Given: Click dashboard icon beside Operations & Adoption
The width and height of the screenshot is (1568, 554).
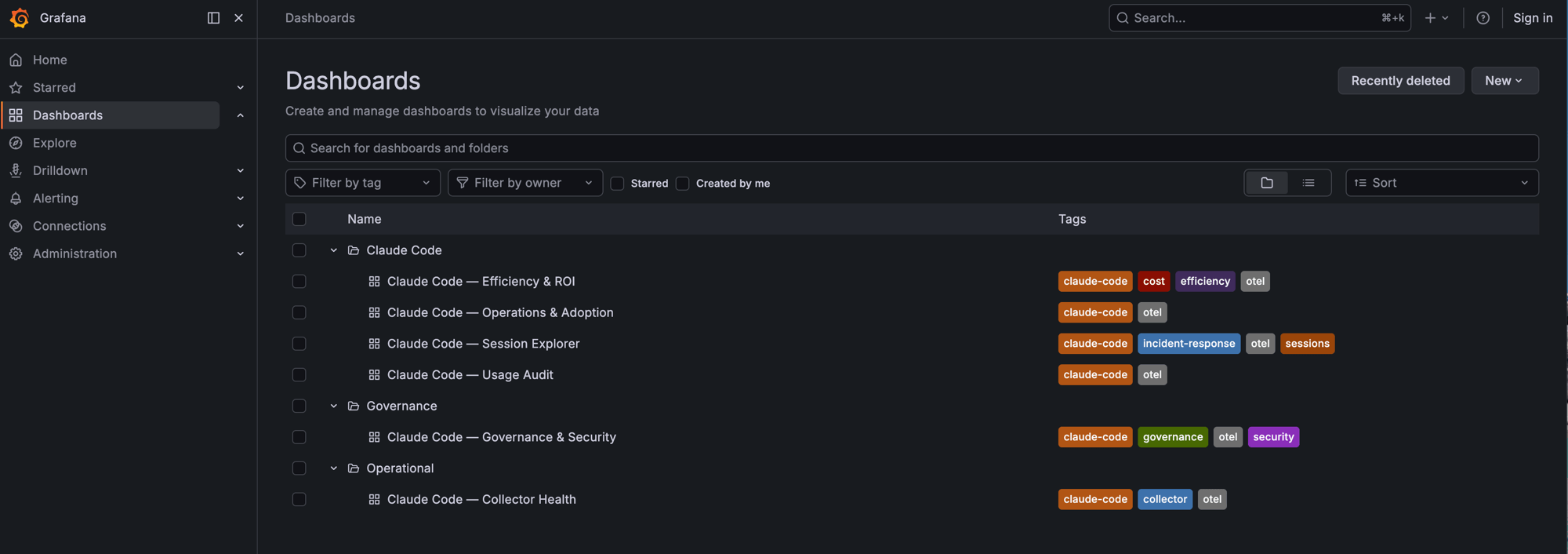Looking at the screenshot, I should tap(374, 312).
